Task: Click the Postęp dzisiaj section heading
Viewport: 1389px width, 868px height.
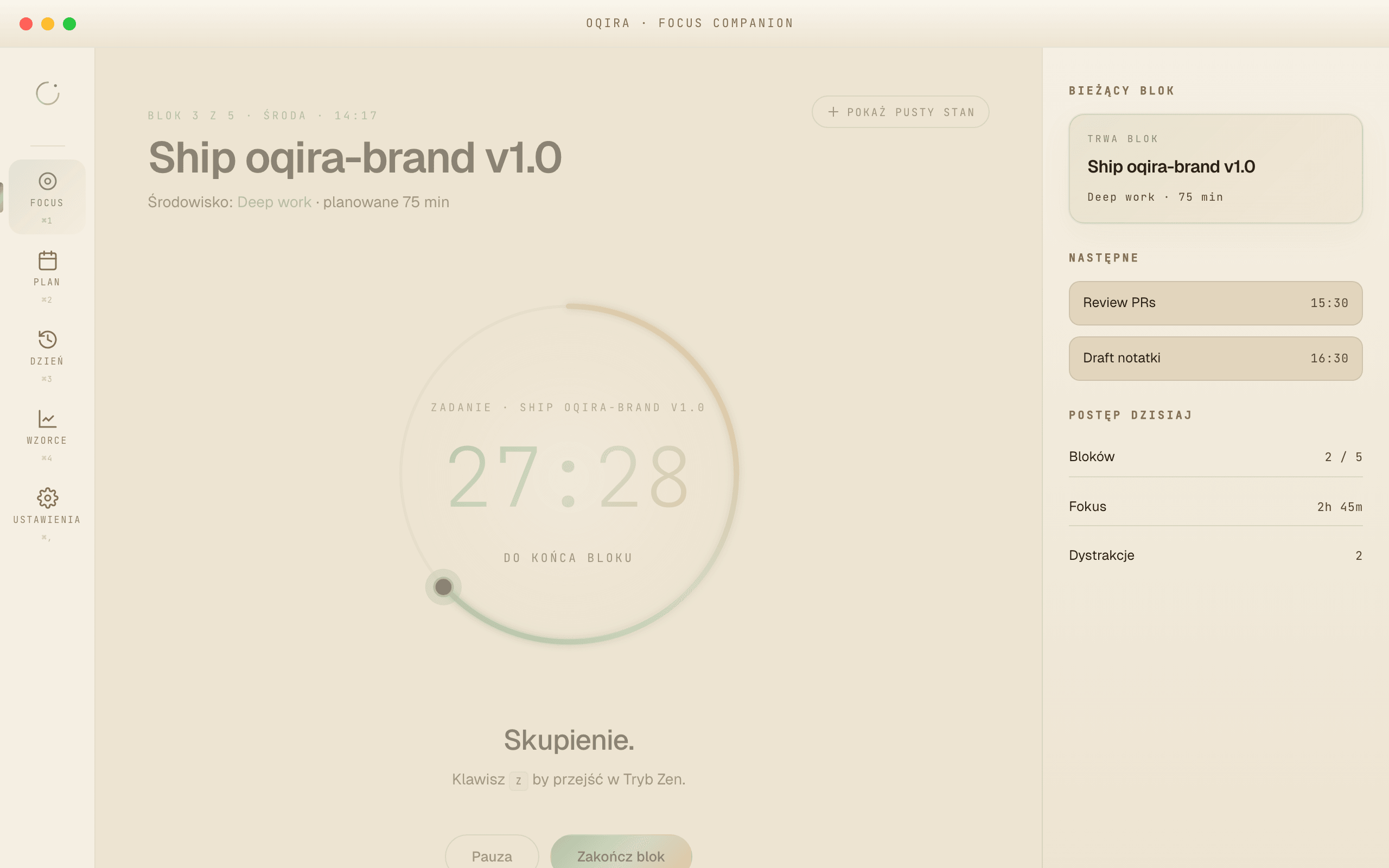Action: pos(1131,415)
